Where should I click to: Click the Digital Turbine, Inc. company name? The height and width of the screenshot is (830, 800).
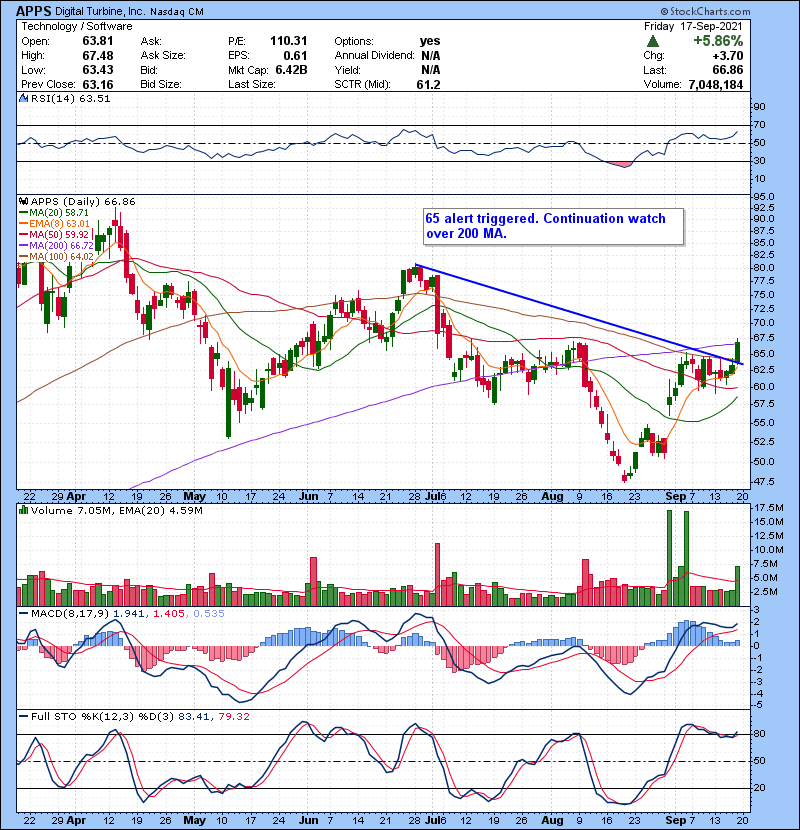coord(101,11)
